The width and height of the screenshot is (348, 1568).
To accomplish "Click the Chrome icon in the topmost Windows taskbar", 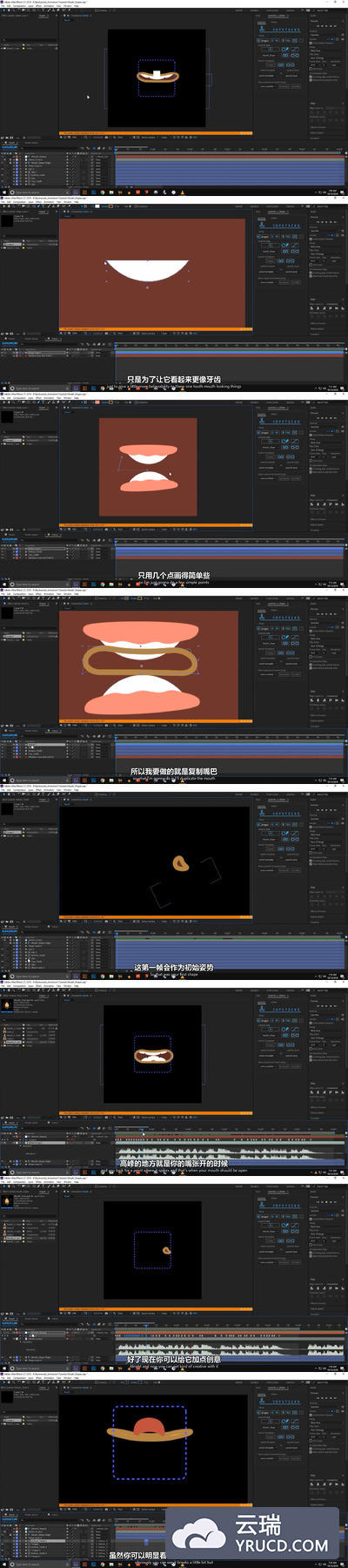I will click(x=103, y=192).
